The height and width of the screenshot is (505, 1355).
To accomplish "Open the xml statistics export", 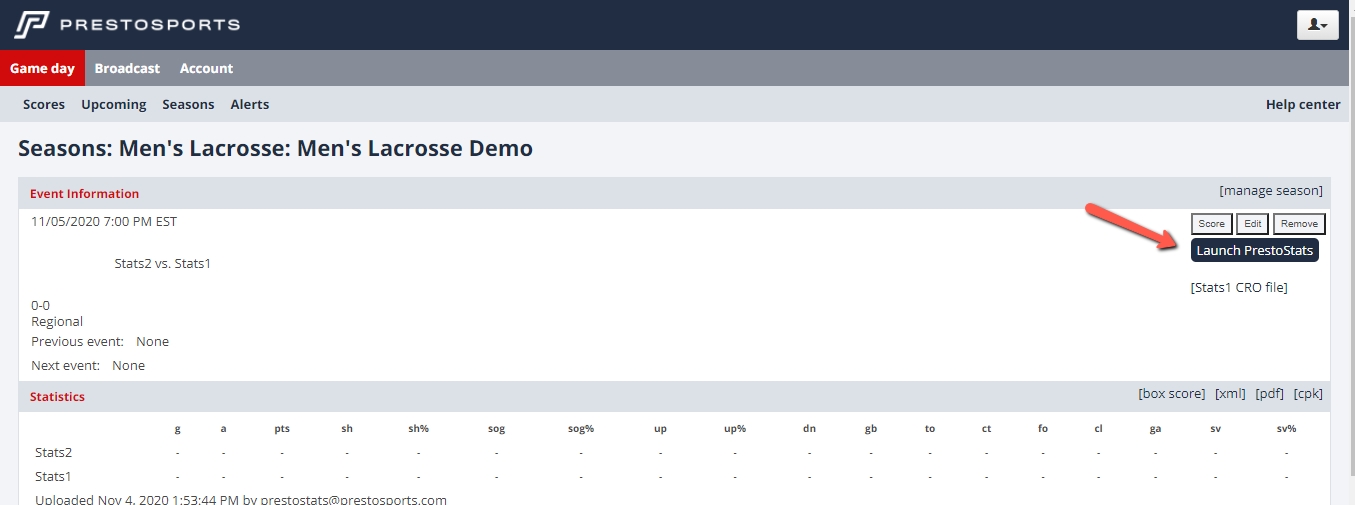I will click(1230, 393).
